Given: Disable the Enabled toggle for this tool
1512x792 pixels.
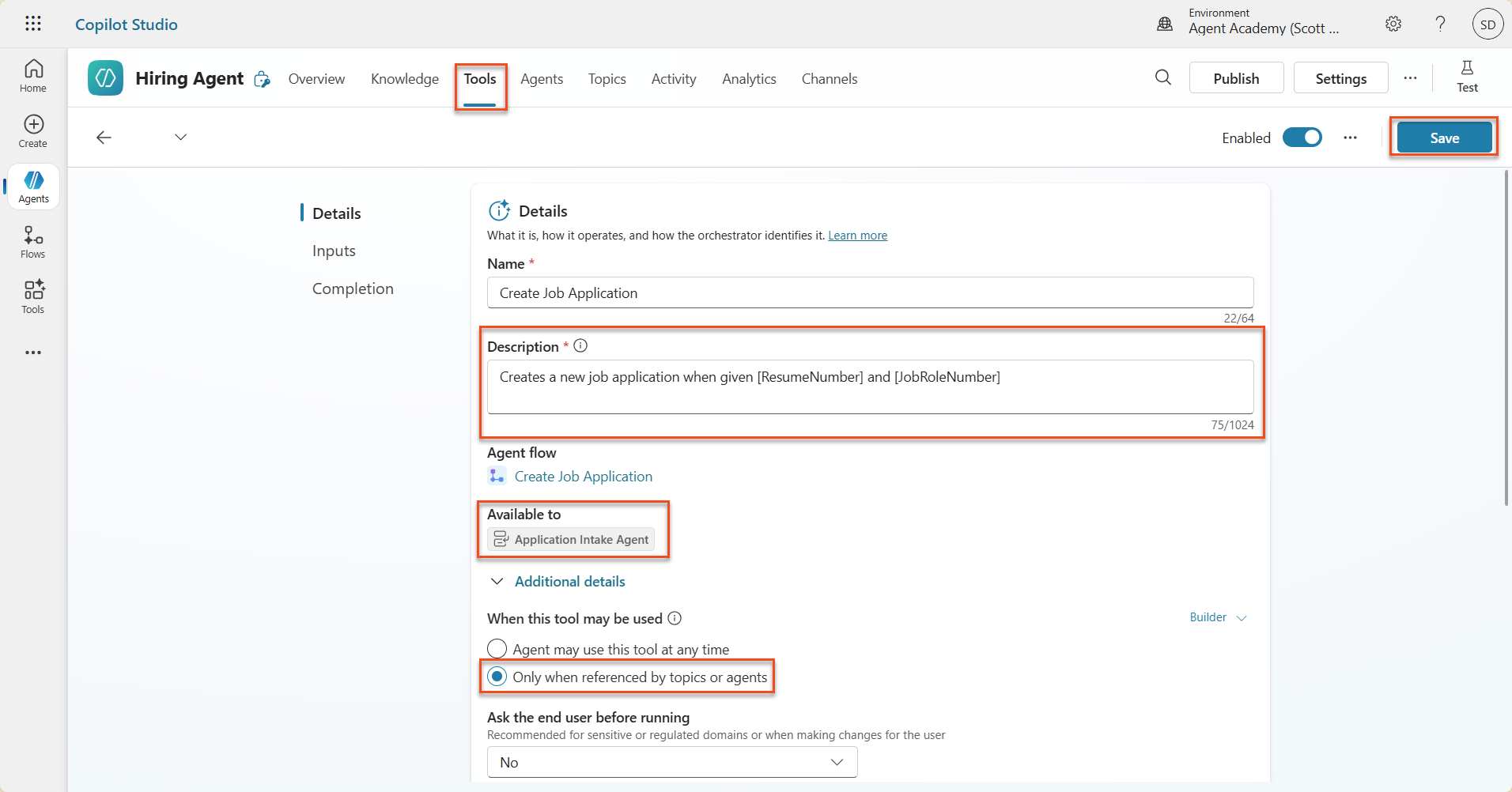Looking at the screenshot, I should 1302,137.
